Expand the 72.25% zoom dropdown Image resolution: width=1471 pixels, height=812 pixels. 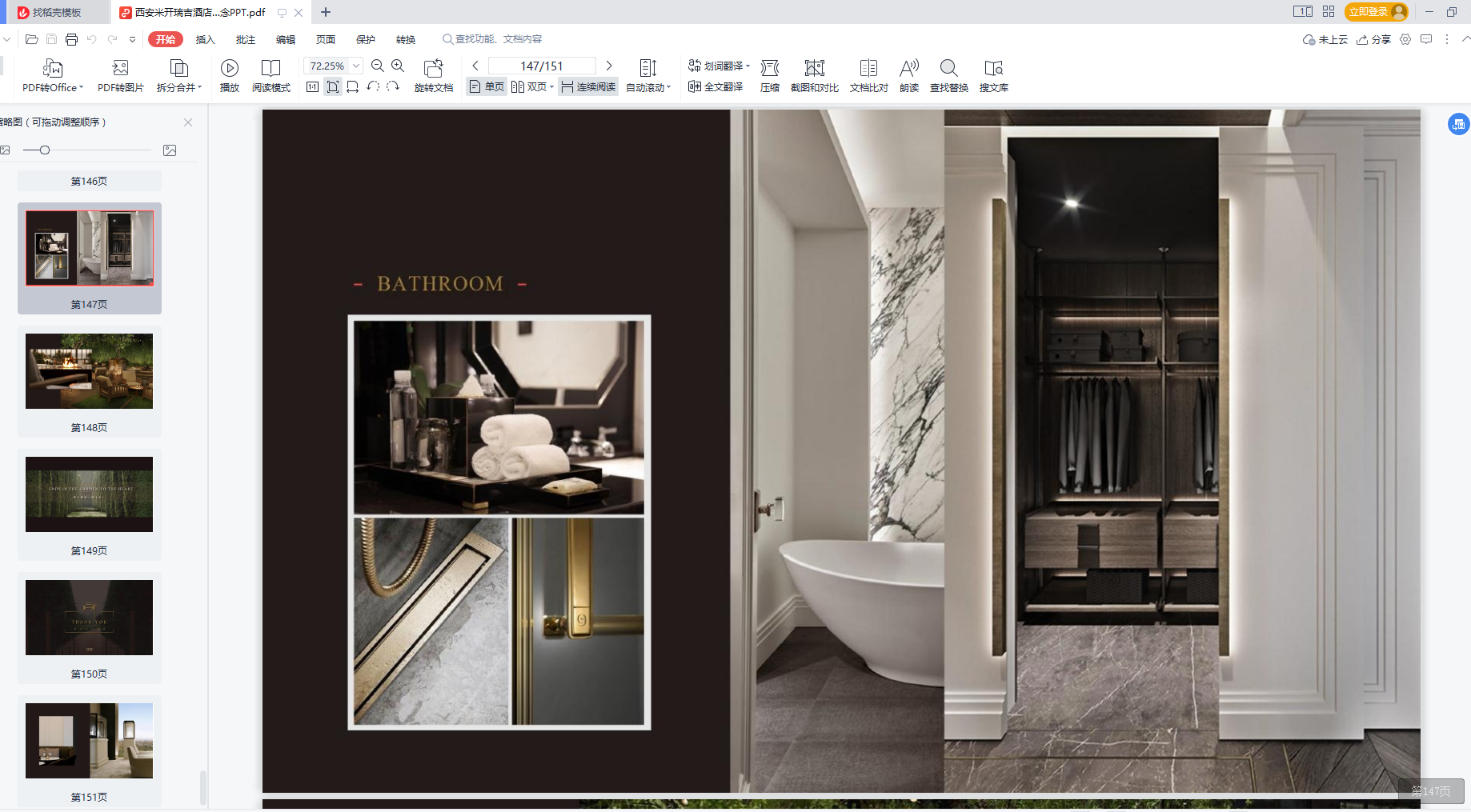356,66
